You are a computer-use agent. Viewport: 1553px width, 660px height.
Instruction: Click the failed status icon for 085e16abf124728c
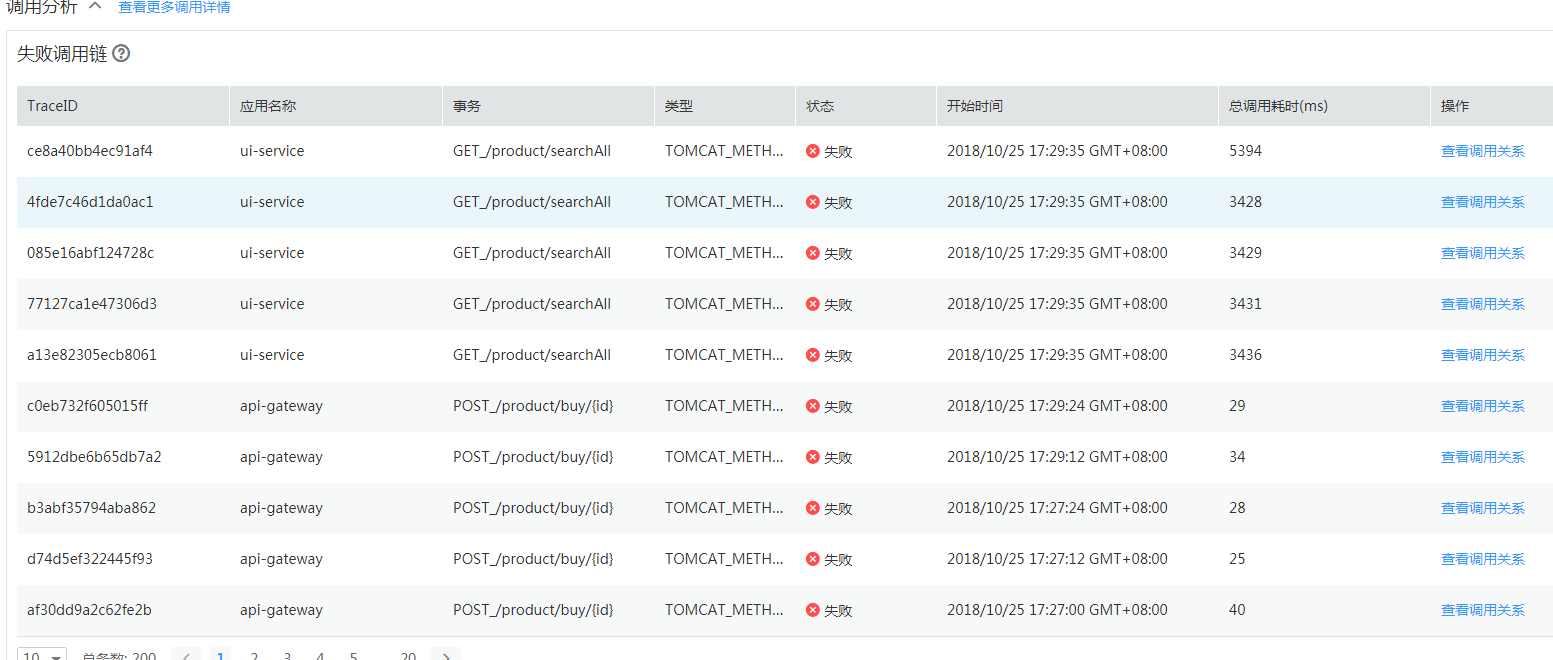tap(812, 253)
